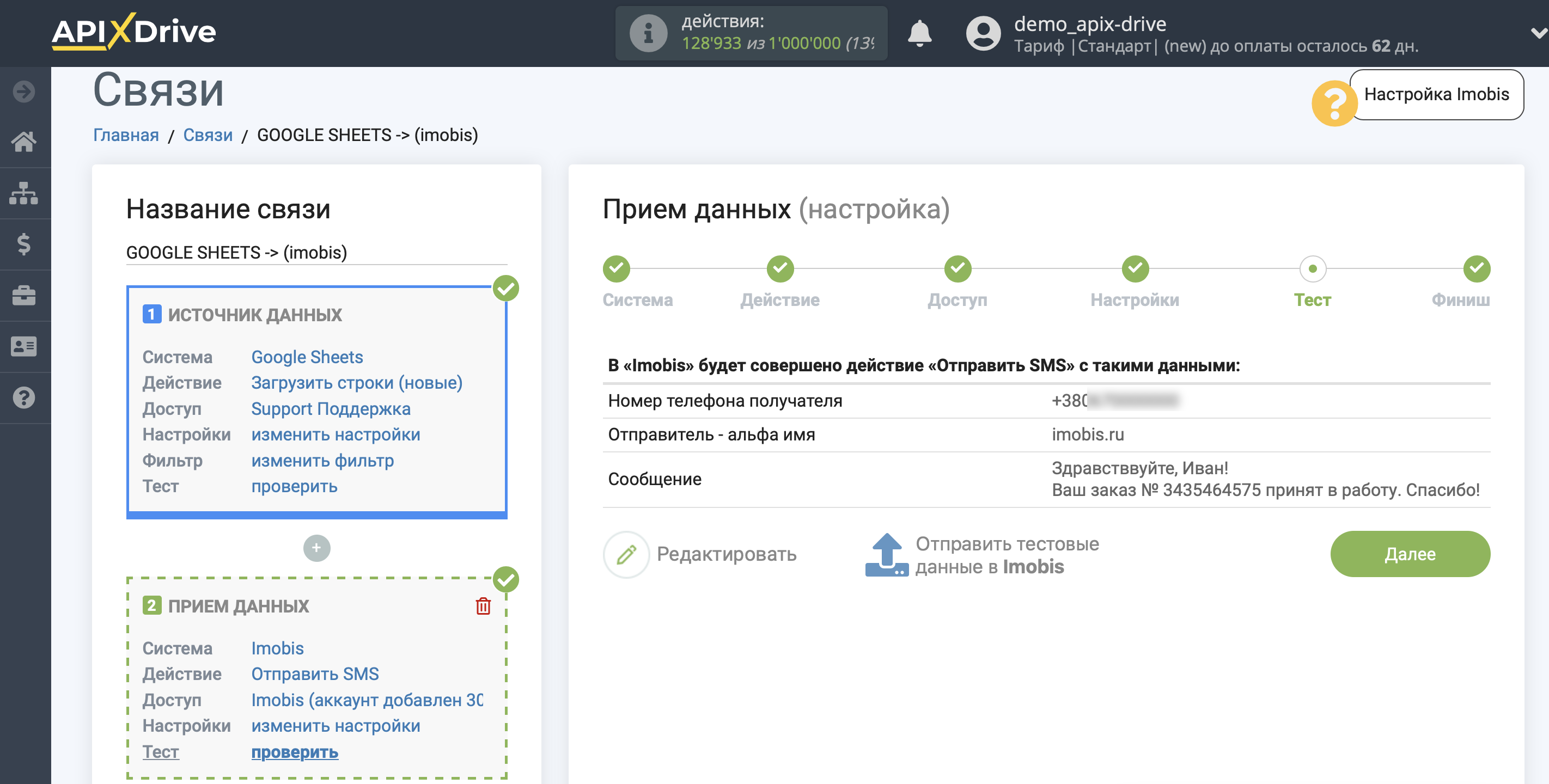Open briefcase icon in sidebar
The width and height of the screenshot is (1549, 784).
point(24,295)
